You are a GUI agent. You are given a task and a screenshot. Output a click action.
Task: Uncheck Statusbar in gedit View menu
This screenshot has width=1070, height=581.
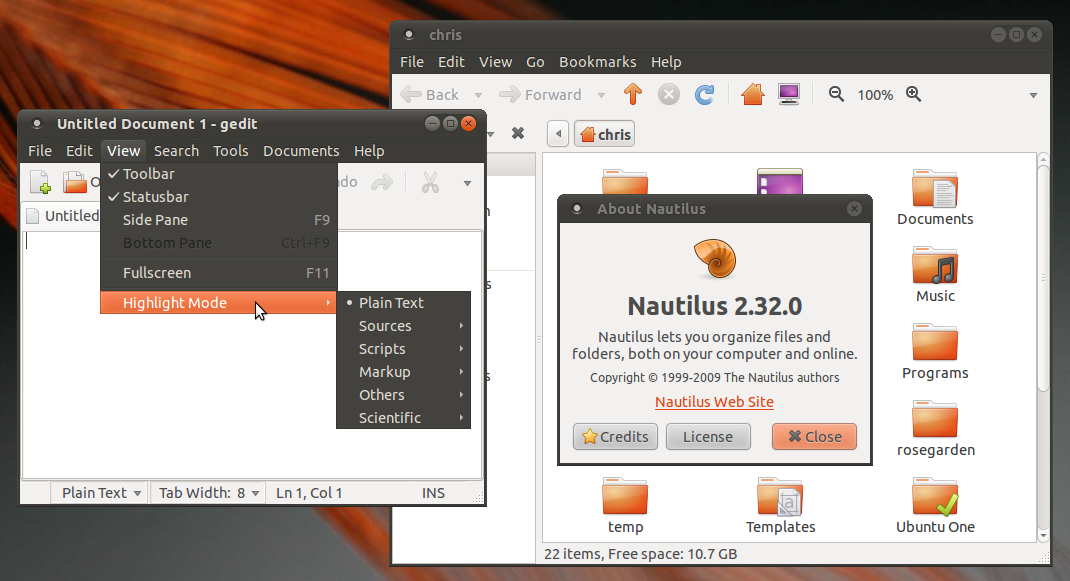pos(218,197)
